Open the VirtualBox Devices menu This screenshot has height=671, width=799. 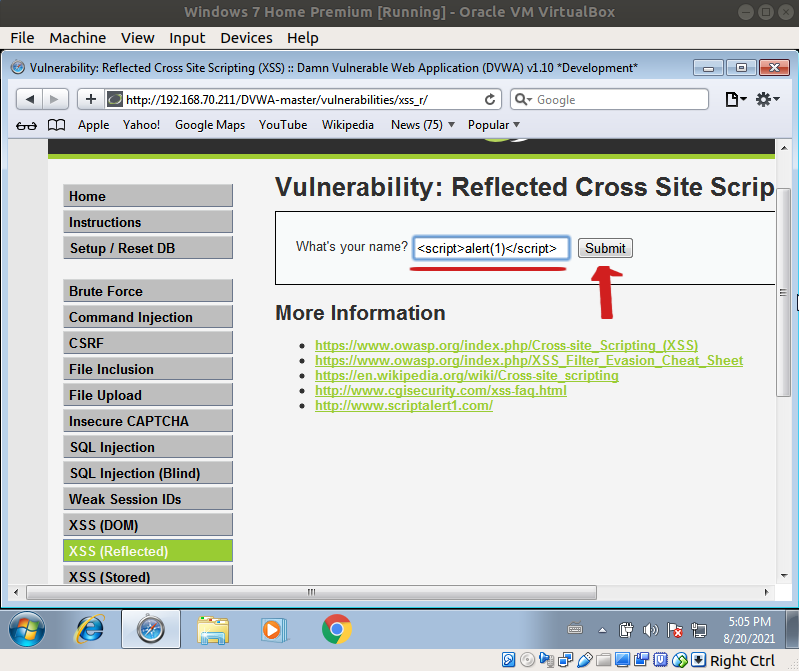[246, 38]
